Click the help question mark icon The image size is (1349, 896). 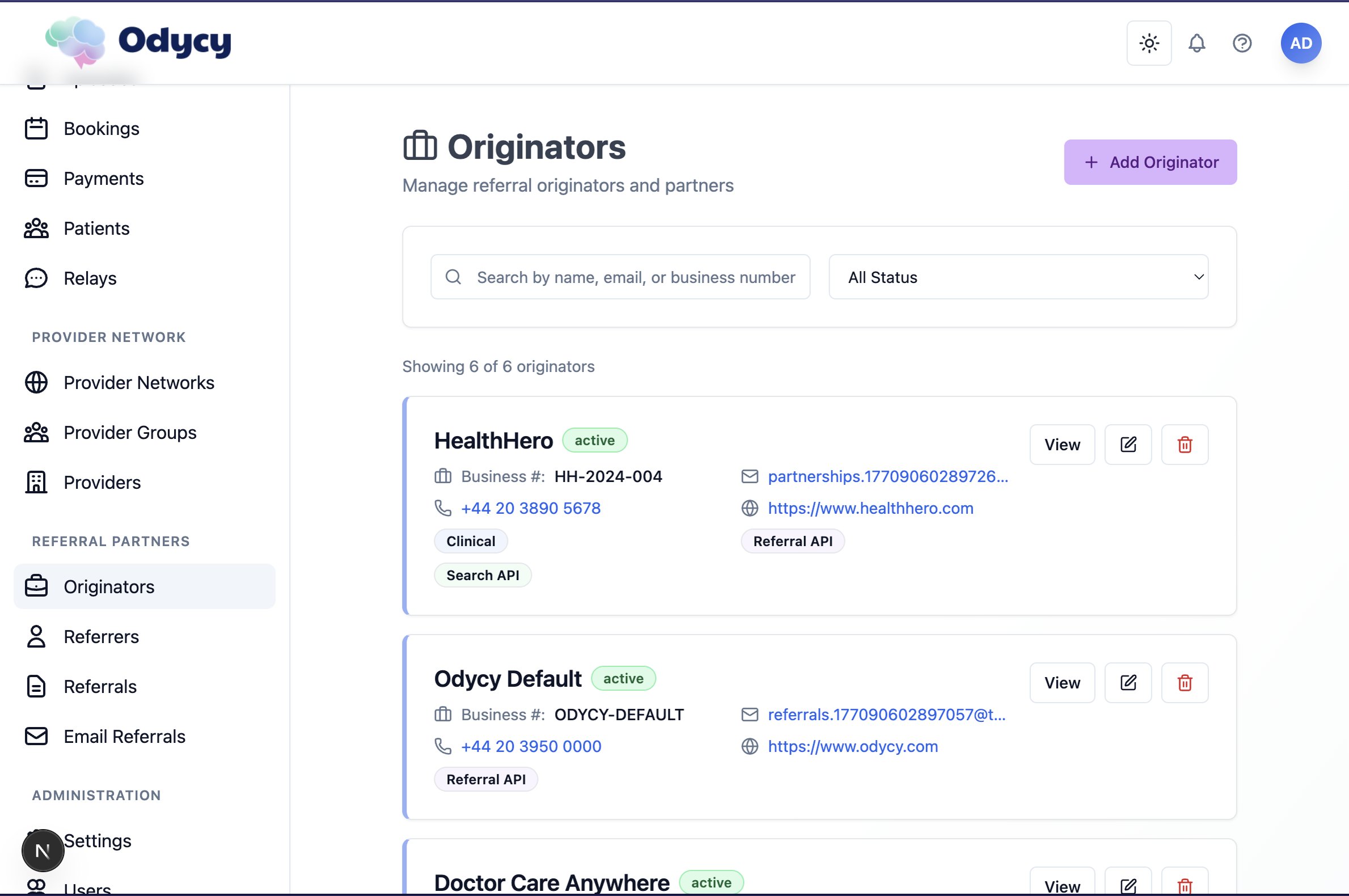(1242, 44)
